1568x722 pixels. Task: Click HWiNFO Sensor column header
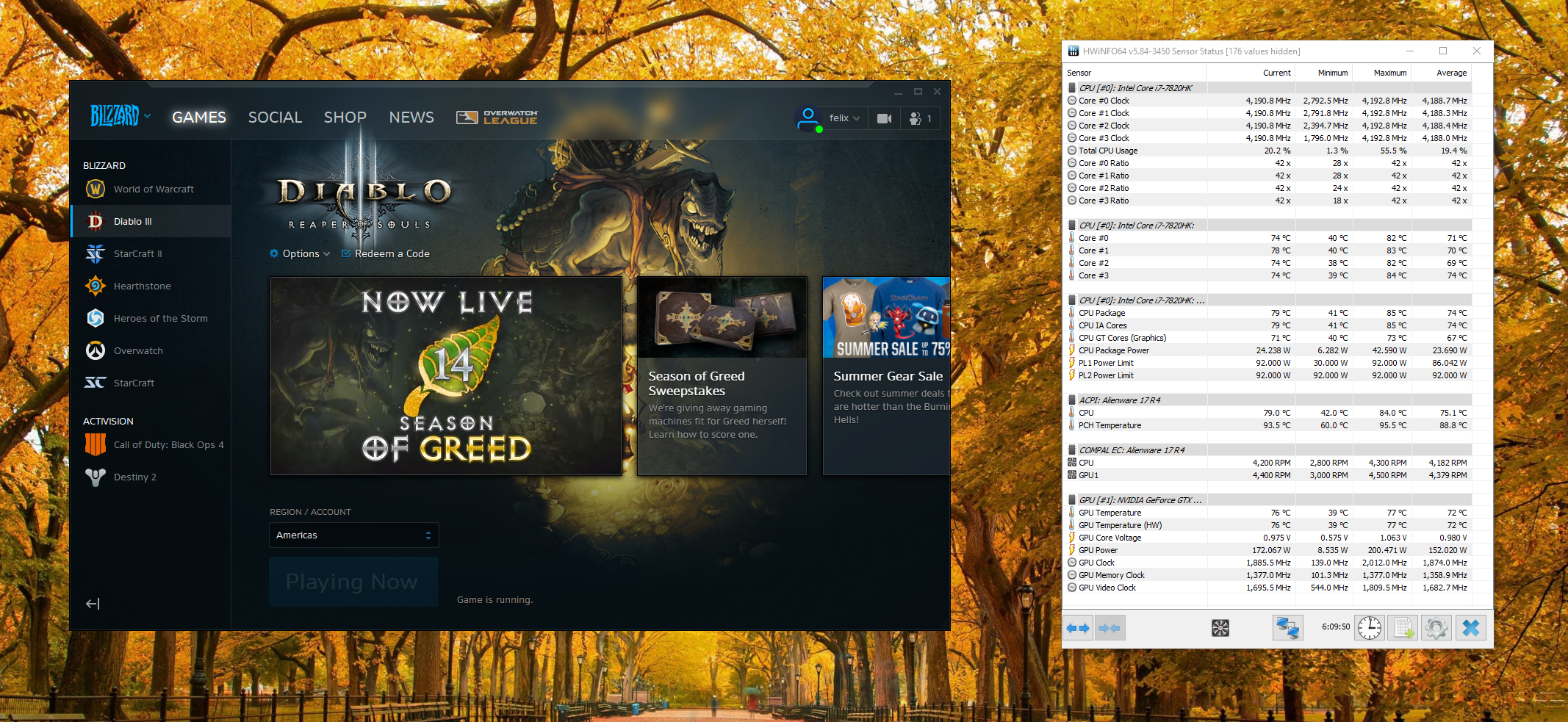[1135, 73]
